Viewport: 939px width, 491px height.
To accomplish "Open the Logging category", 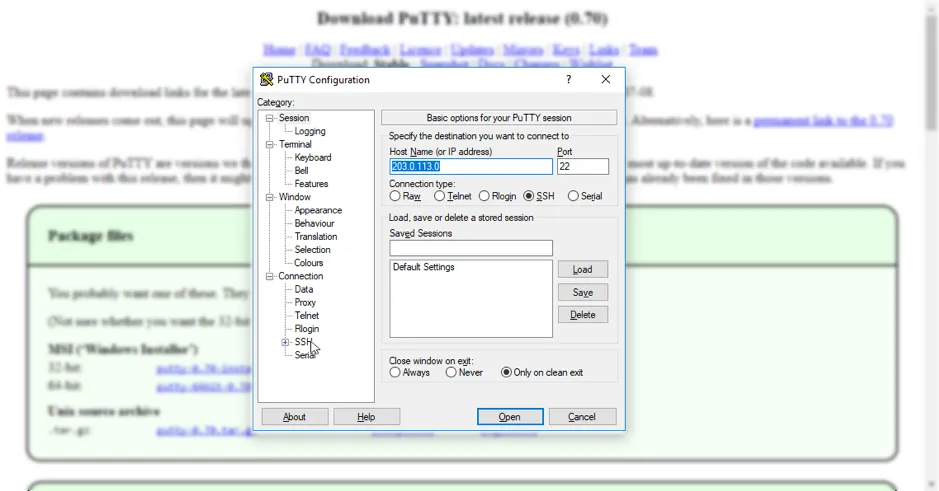I will pyautogui.click(x=310, y=131).
